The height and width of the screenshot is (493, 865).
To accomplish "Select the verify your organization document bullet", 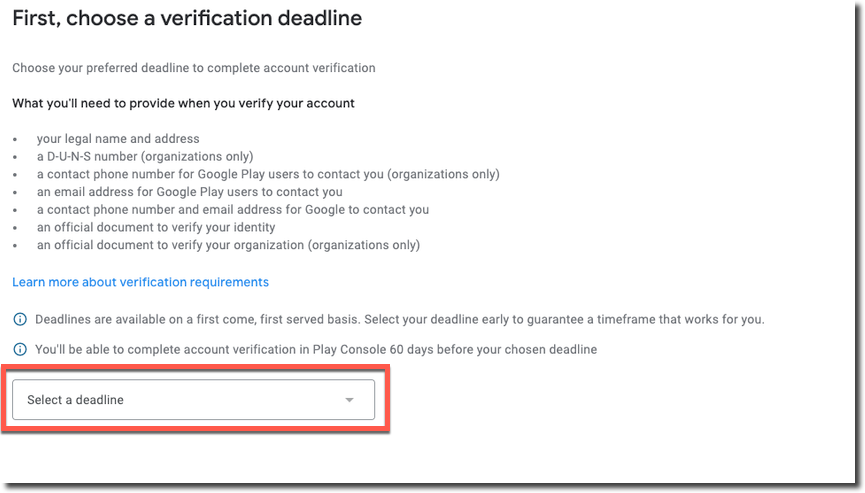I will click(x=228, y=244).
